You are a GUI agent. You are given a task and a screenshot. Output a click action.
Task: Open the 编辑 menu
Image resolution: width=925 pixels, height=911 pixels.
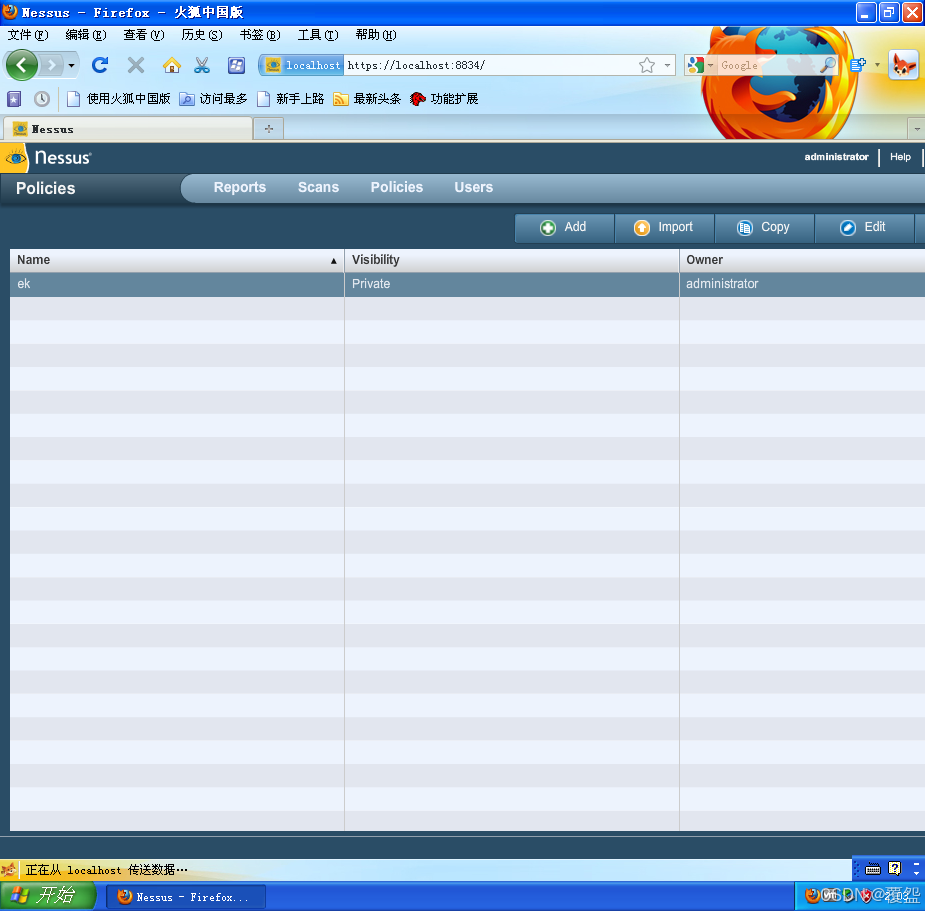click(86, 35)
